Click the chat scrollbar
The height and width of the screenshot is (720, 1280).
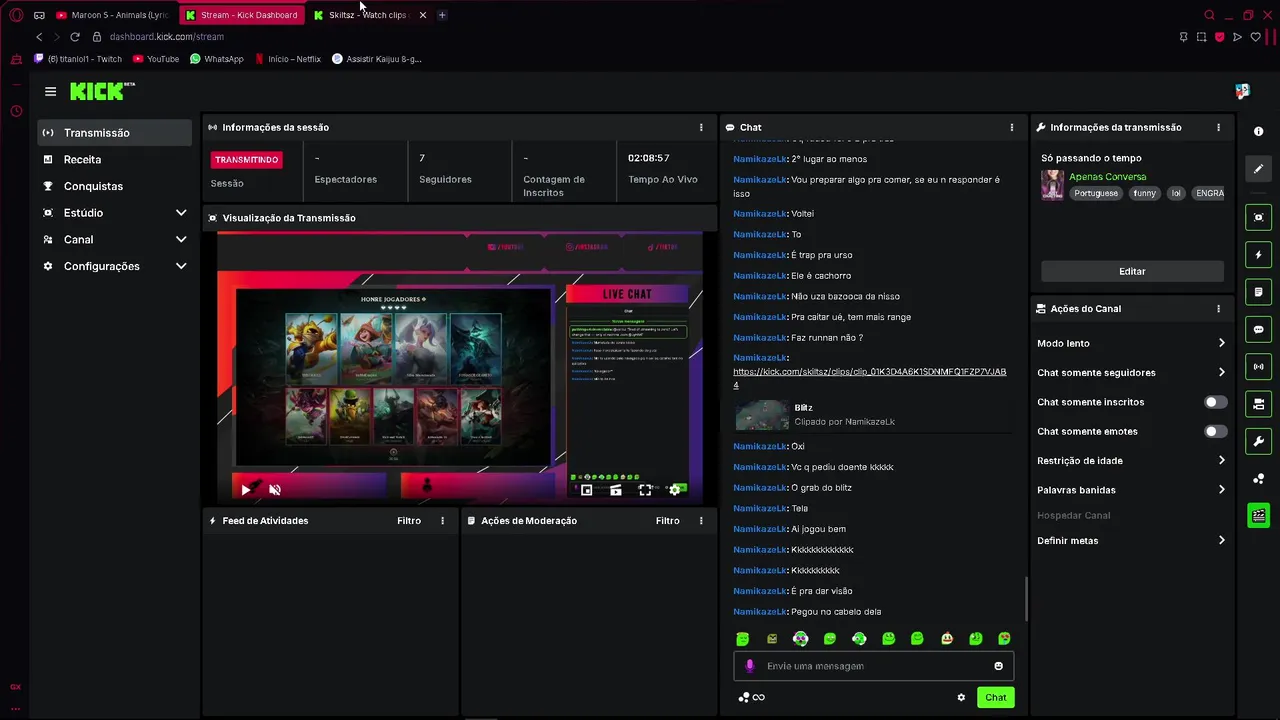click(1026, 599)
